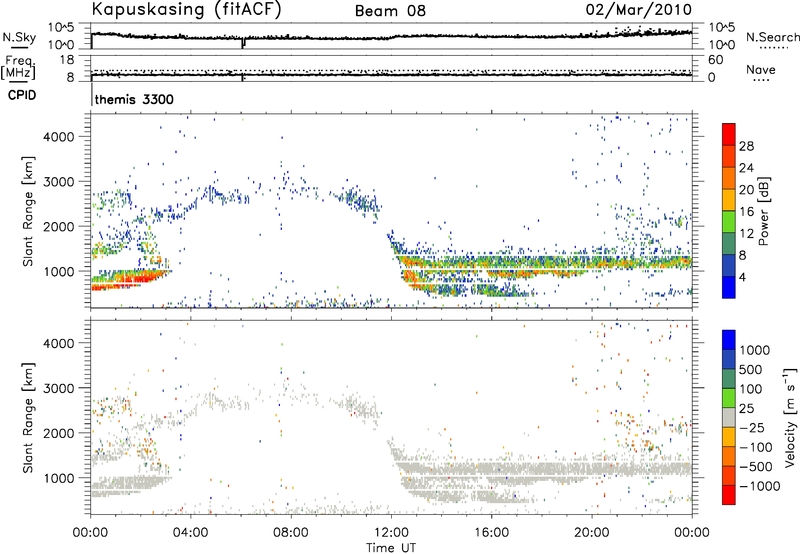Click the '1000' velocity colorbar tick
Image resolution: width=800 pixels, height=554 pixels.
(x=755, y=350)
